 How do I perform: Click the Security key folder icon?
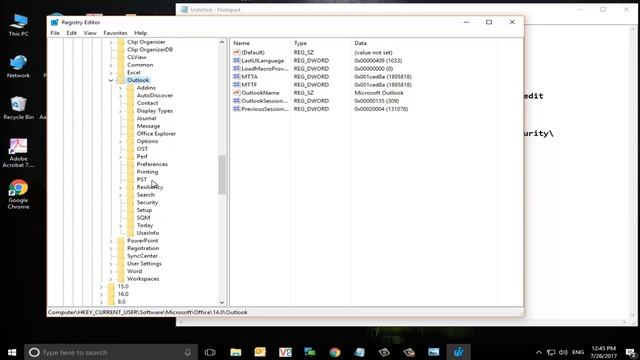[131, 202]
